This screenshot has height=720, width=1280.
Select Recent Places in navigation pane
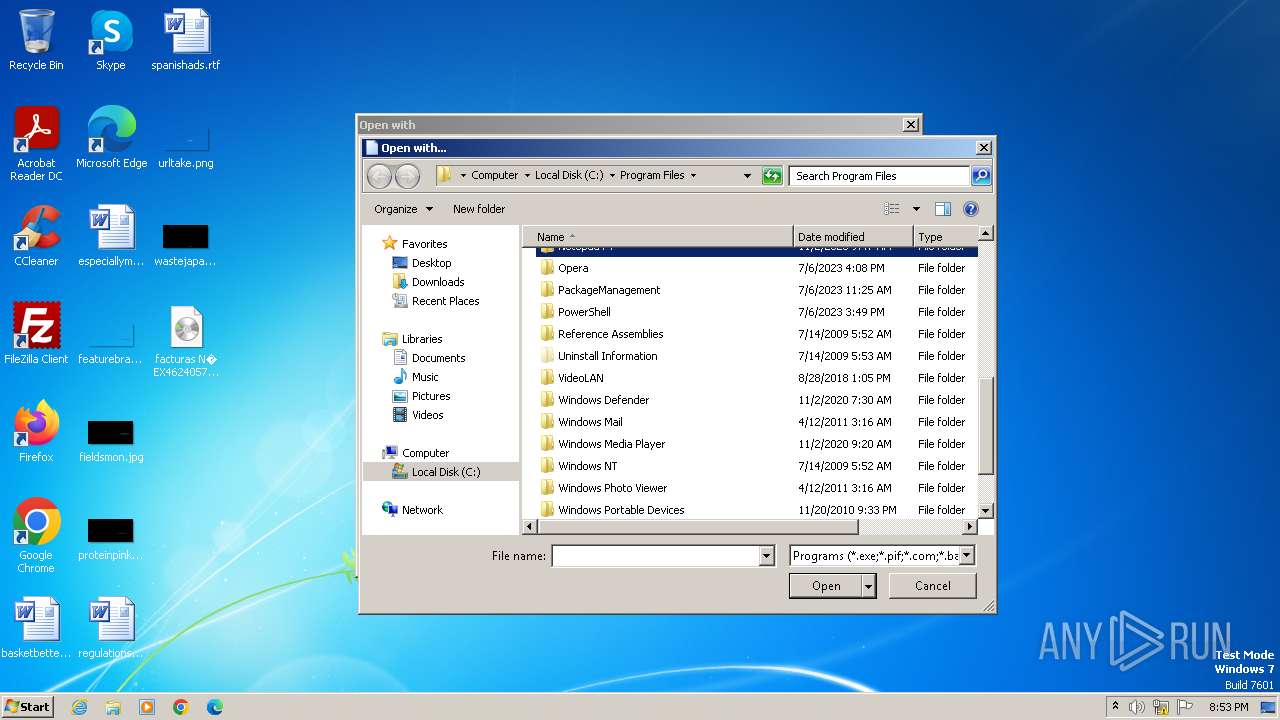tap(445, 301)
